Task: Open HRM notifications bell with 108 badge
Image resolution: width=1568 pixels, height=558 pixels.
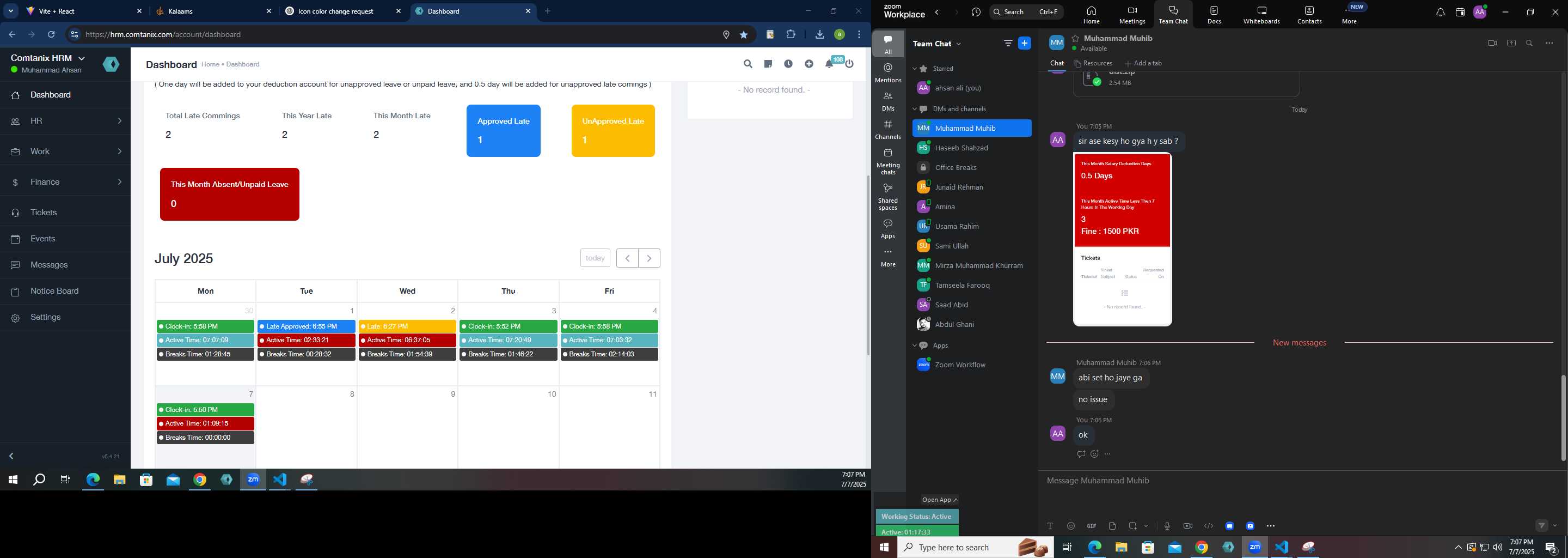Action: (x=830, y=63)
